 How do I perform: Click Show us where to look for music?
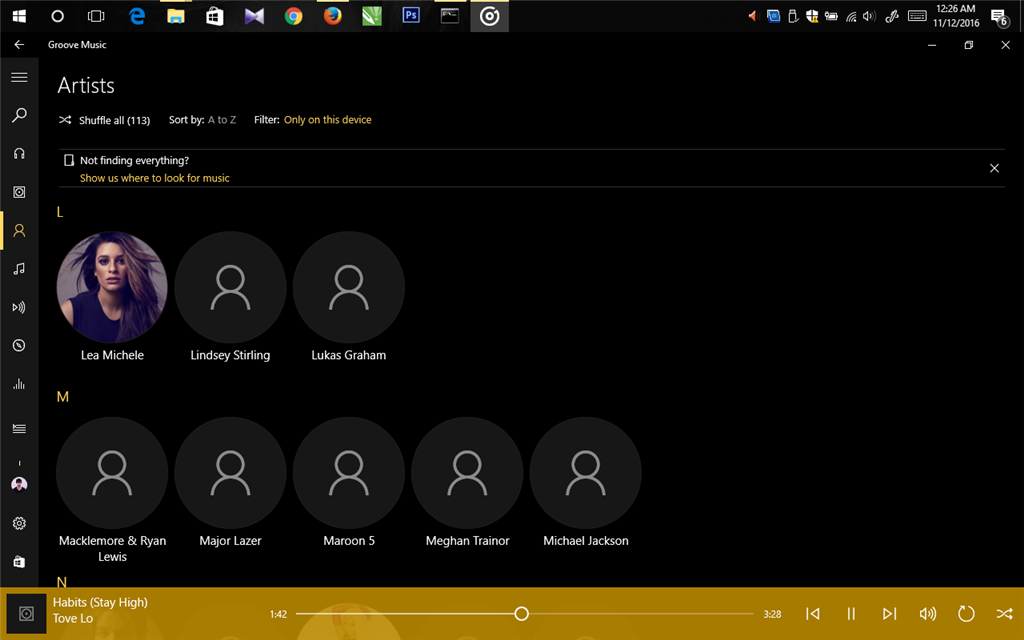pyautogui.click(x=155, y=178)
